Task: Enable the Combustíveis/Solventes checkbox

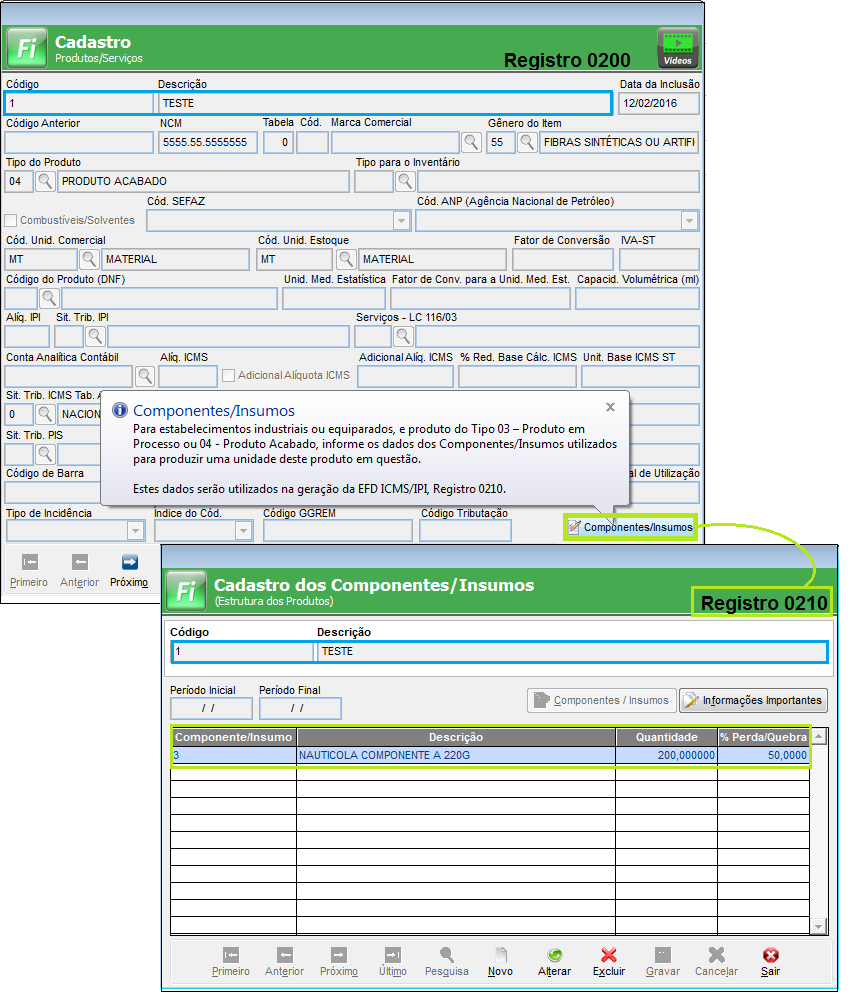Action: click(x=11, y=220)
